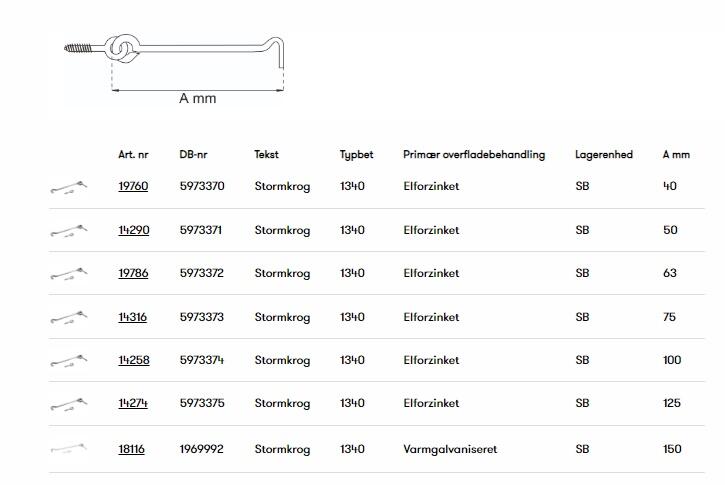The image size is (725, 485).
Task: Select article link 14258
Action: 133,361
